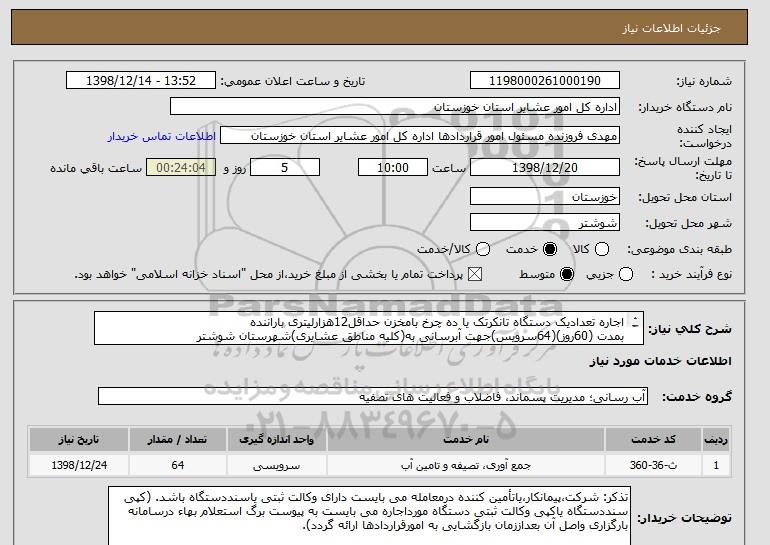Click the تعداد / مقدار column header
This screenshot has width=770, height=545.
pos(178,439)
